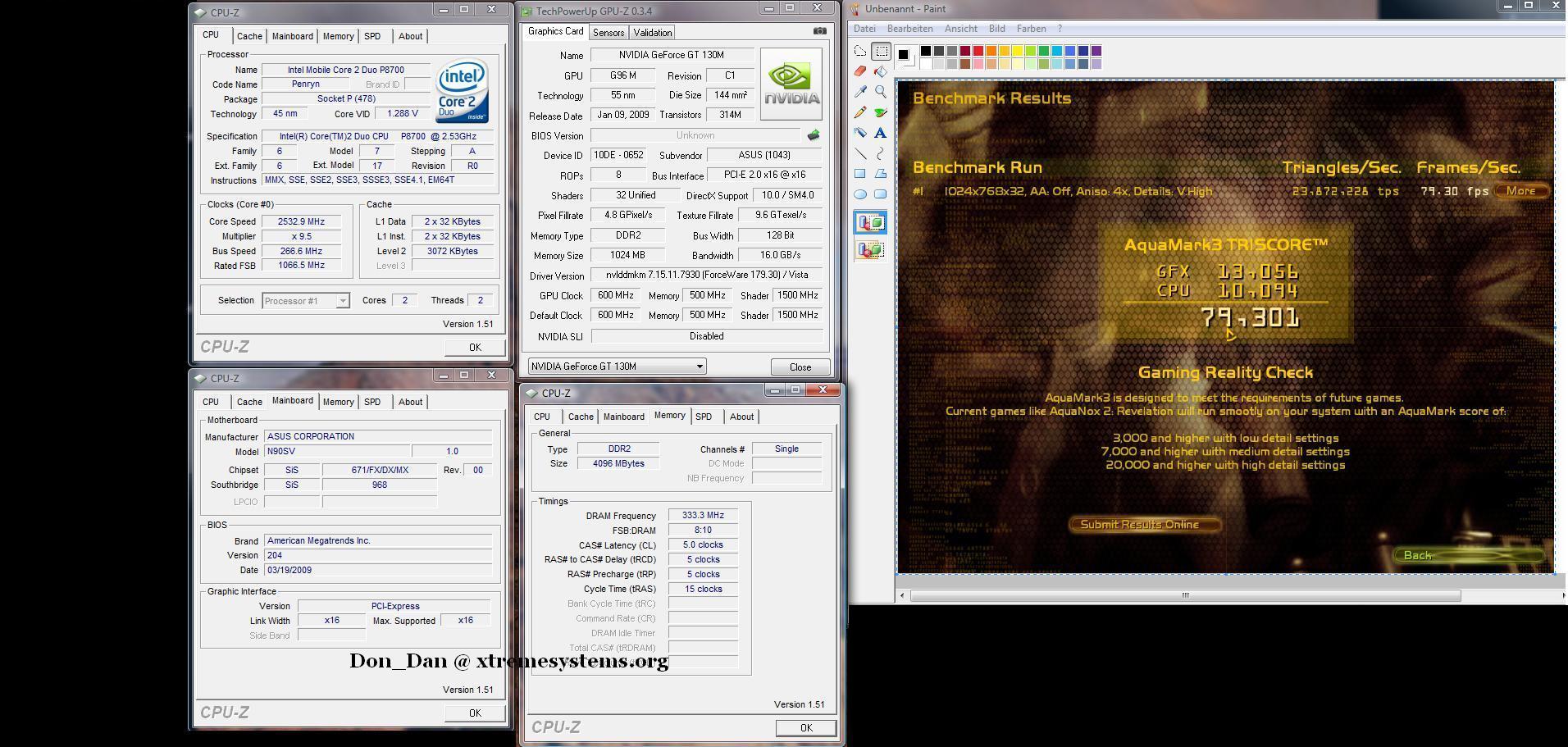Viewport: 1568px width, 747px height.
Task: Open the Ansicht menu in Paint
Action: coord(960,29)
